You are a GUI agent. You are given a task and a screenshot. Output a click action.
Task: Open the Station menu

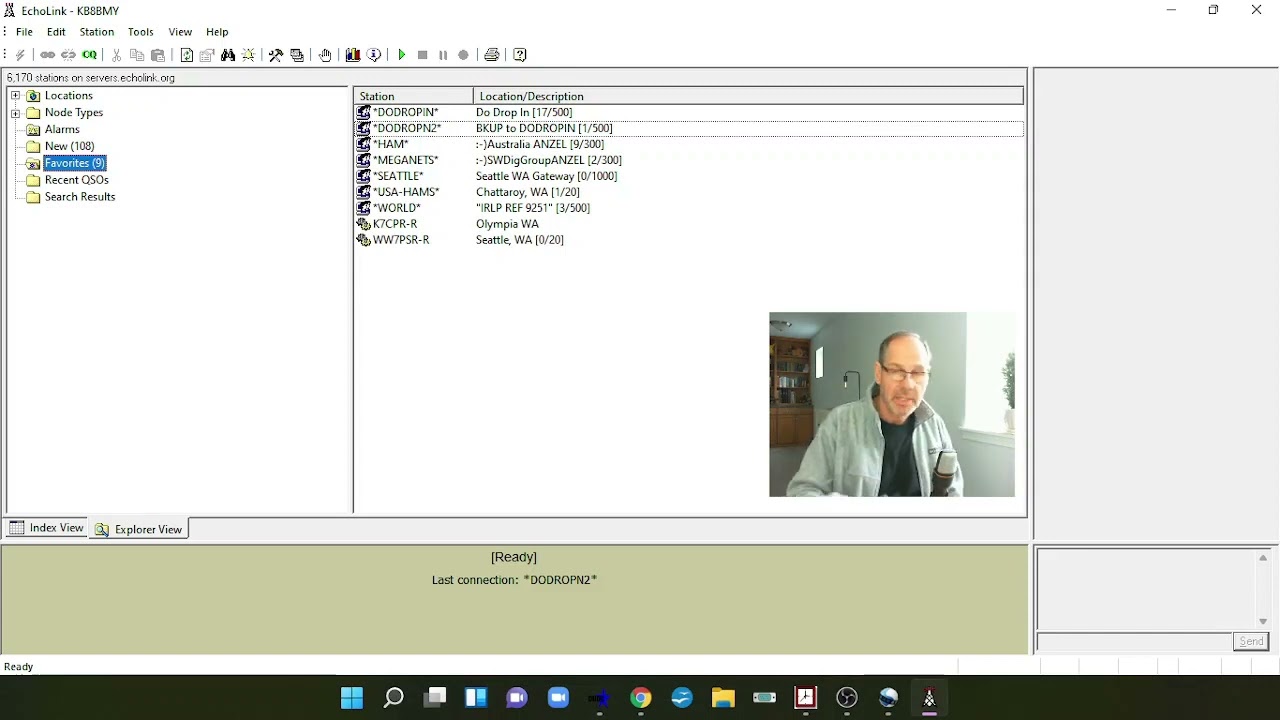pos(97,32)
